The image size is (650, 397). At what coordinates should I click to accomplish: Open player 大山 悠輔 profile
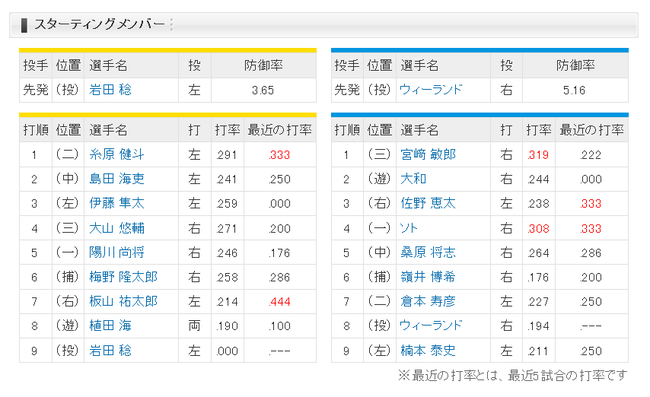(x=116, y=228)
